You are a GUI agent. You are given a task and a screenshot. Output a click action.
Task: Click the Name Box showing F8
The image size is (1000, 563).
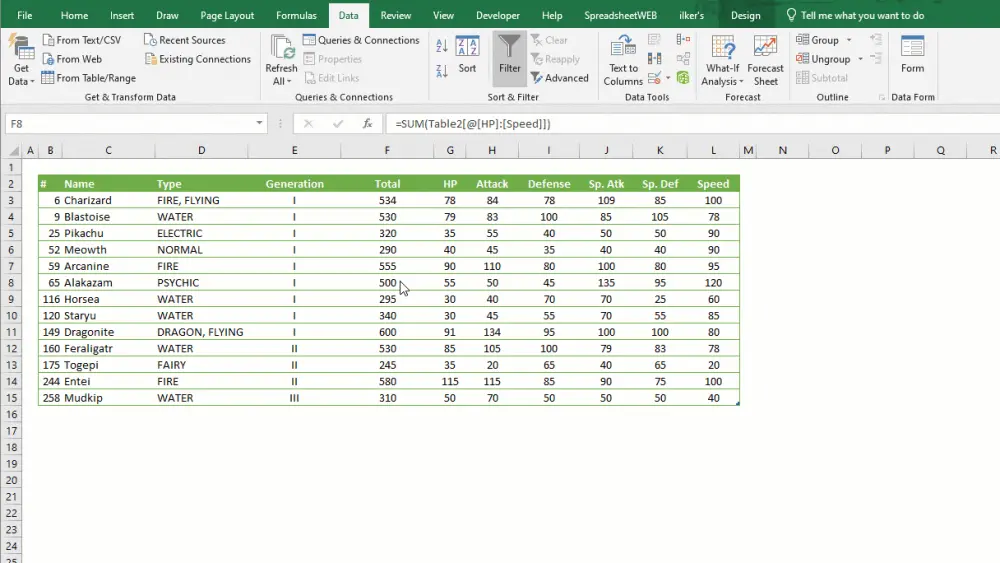pos(129,124)
